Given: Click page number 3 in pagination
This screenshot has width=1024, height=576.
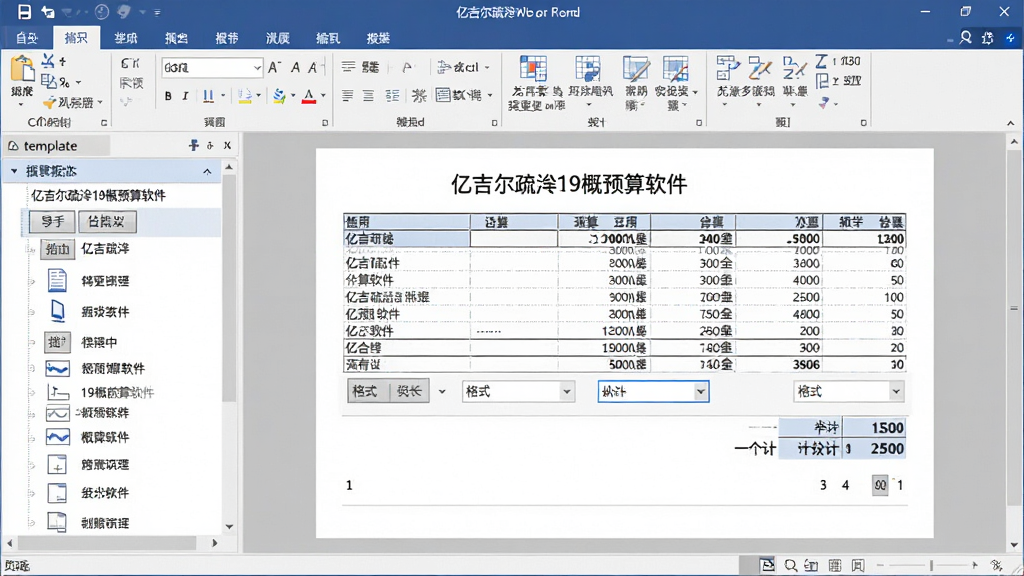Looking at the screenshot, I should [x=823, y=485].
